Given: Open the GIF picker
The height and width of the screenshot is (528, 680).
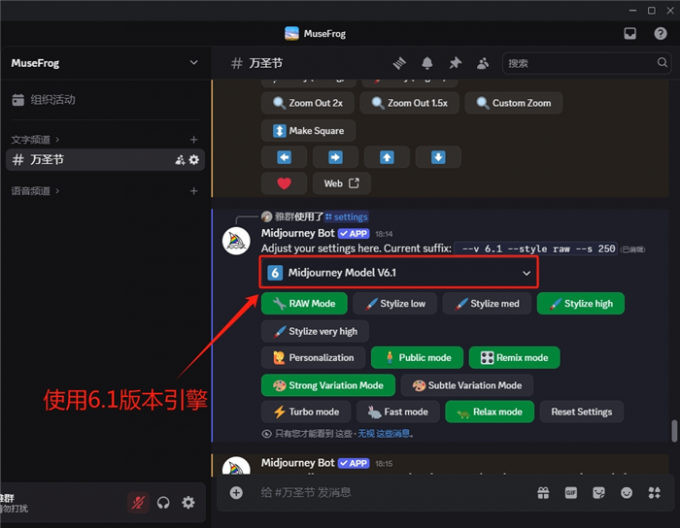Looking at the screenshot, I should [x=571, y=492].
